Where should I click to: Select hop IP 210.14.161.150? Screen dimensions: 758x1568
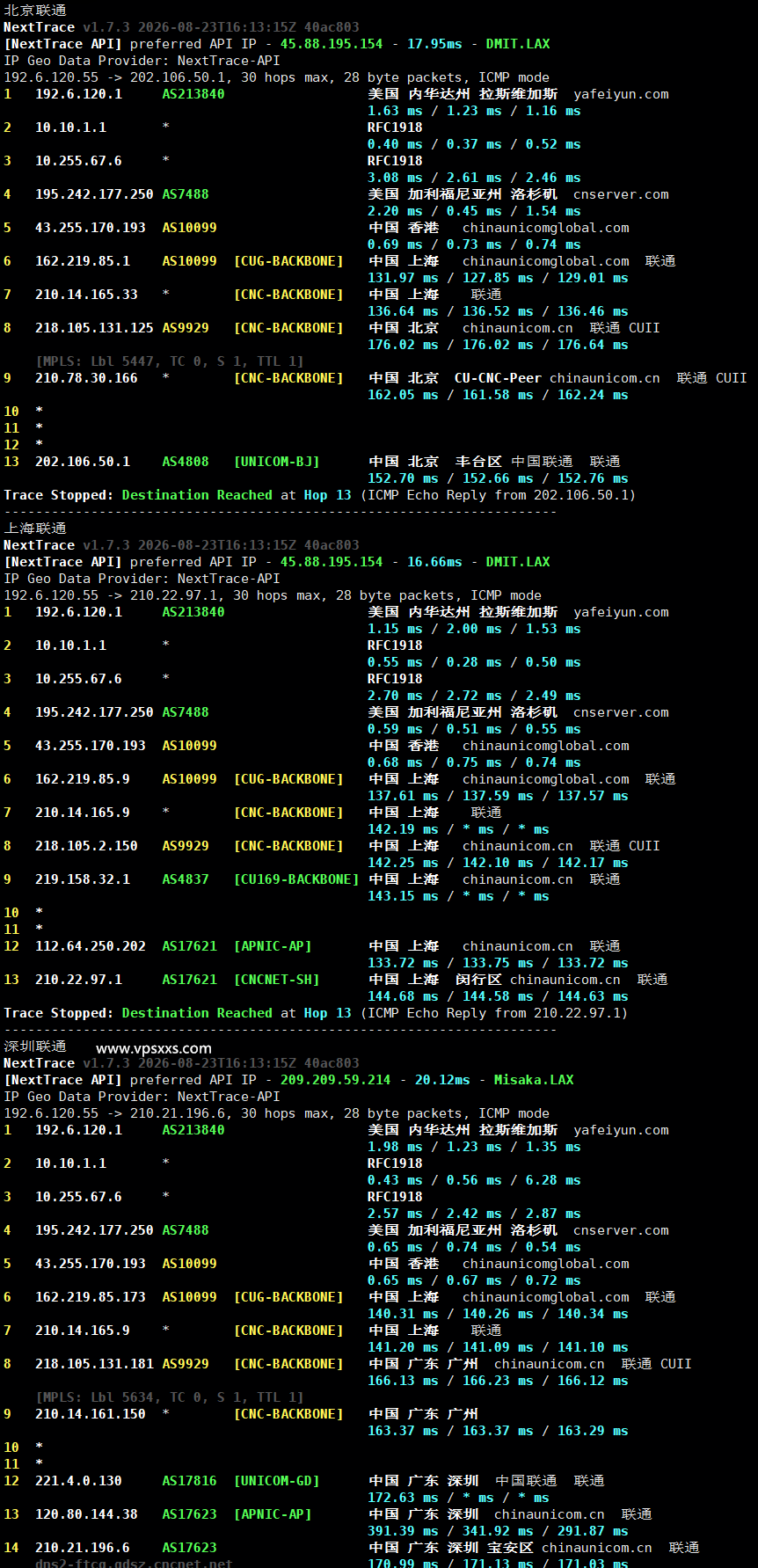[x=91, y=1414]
